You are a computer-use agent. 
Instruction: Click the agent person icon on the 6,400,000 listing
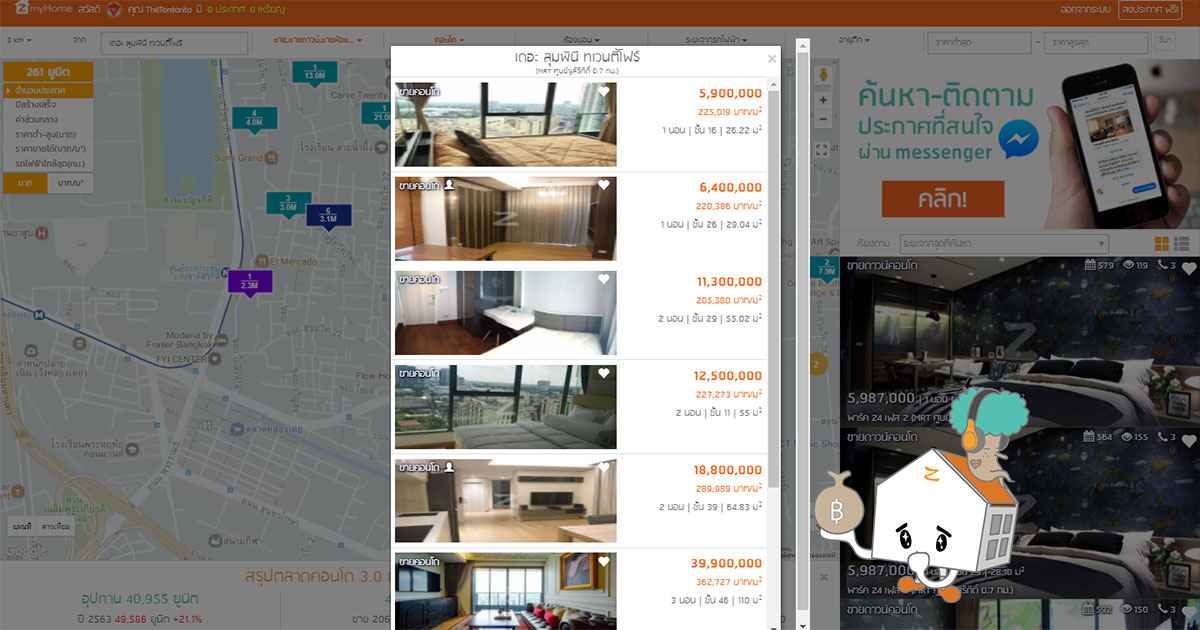[449, 185]
